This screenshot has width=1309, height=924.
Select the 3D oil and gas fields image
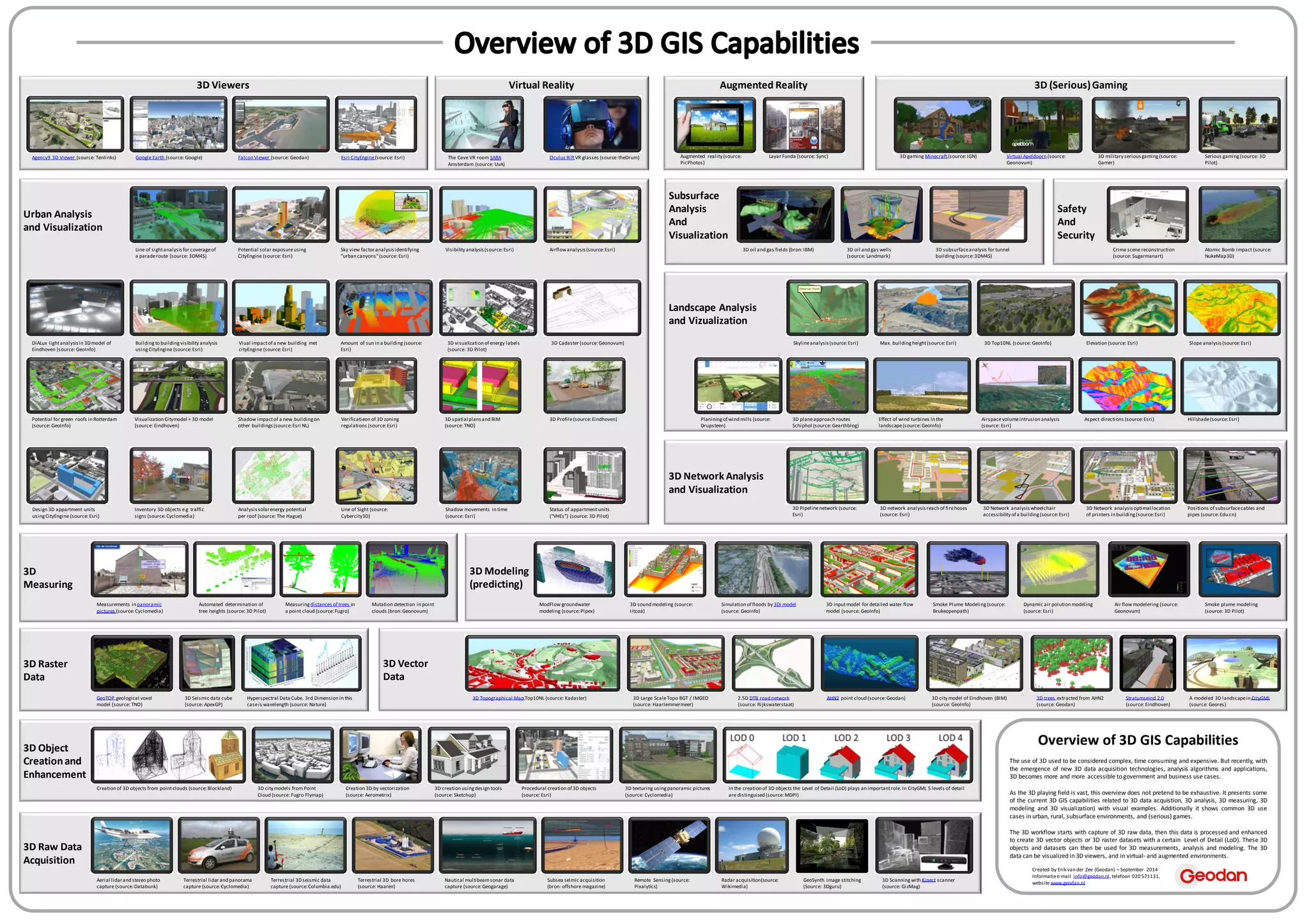pyautogui.click(x=786, y=215)
